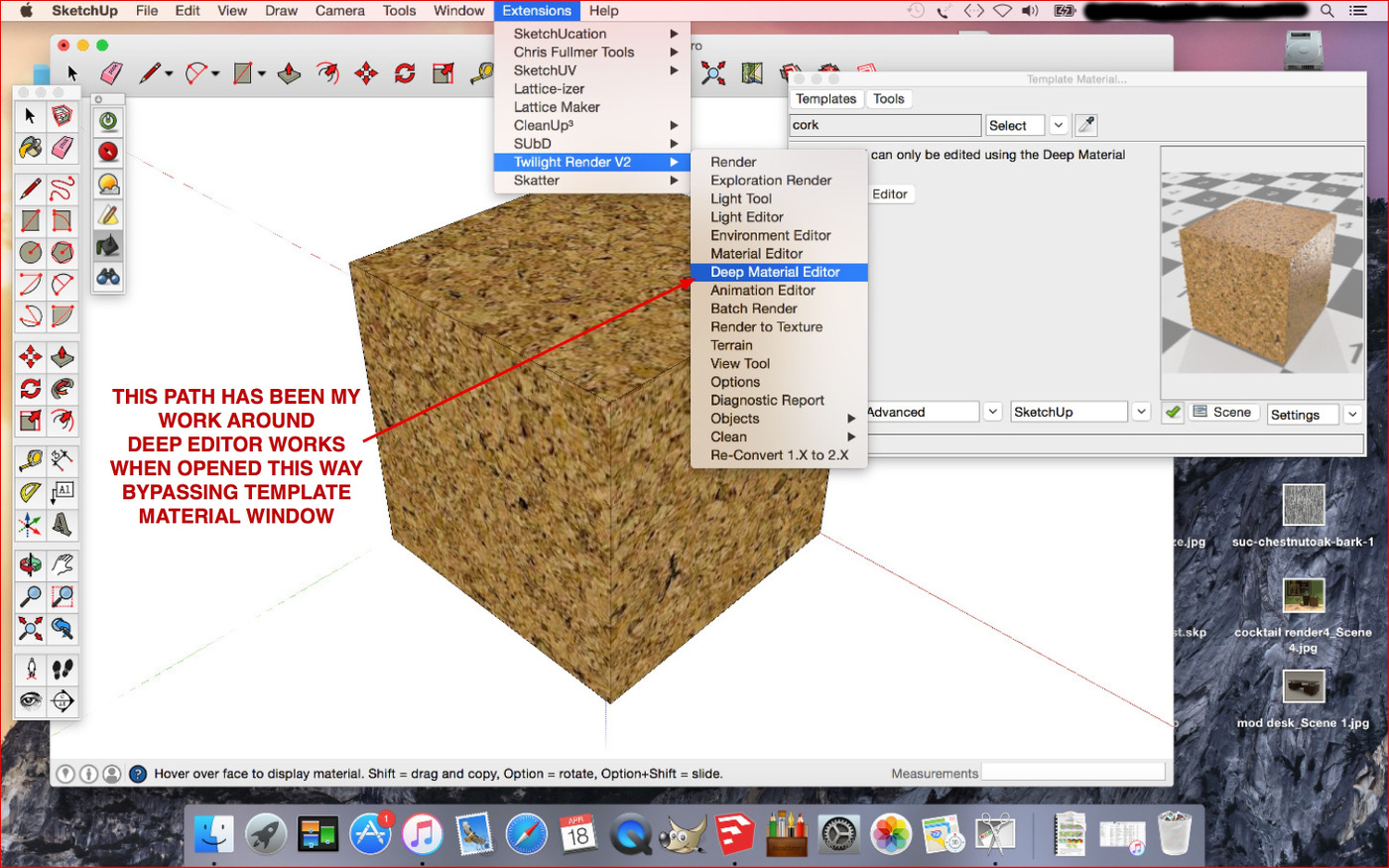The height and width of the screenshot is (868, 1389).
Task: Select the Follow Me tool
Action: (x=63, y=388)
